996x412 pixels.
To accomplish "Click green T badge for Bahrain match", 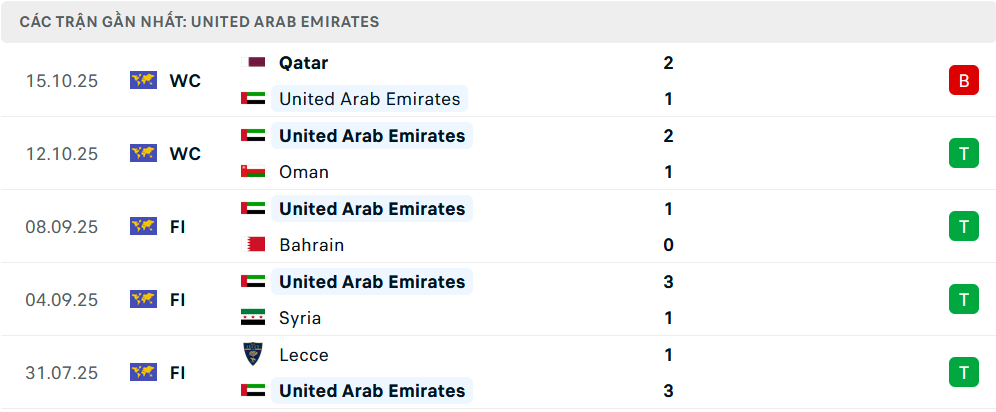I will (963, 226).
